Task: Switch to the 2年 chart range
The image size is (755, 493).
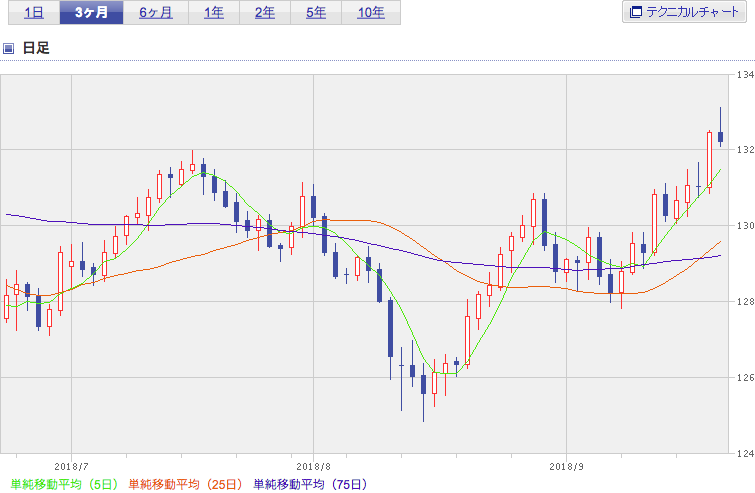Action: tap(265, 13)
